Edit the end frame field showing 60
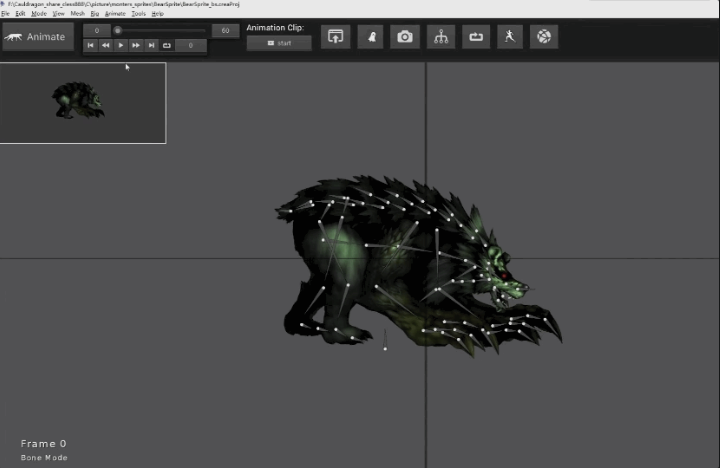 pyautogui.click(x=225, y=30)
